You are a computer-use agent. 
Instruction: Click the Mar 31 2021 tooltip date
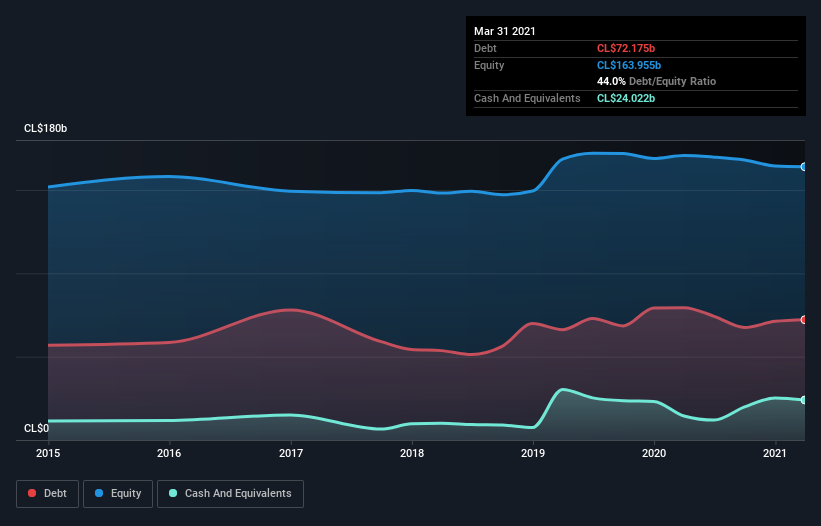click(x=505, y=31)
